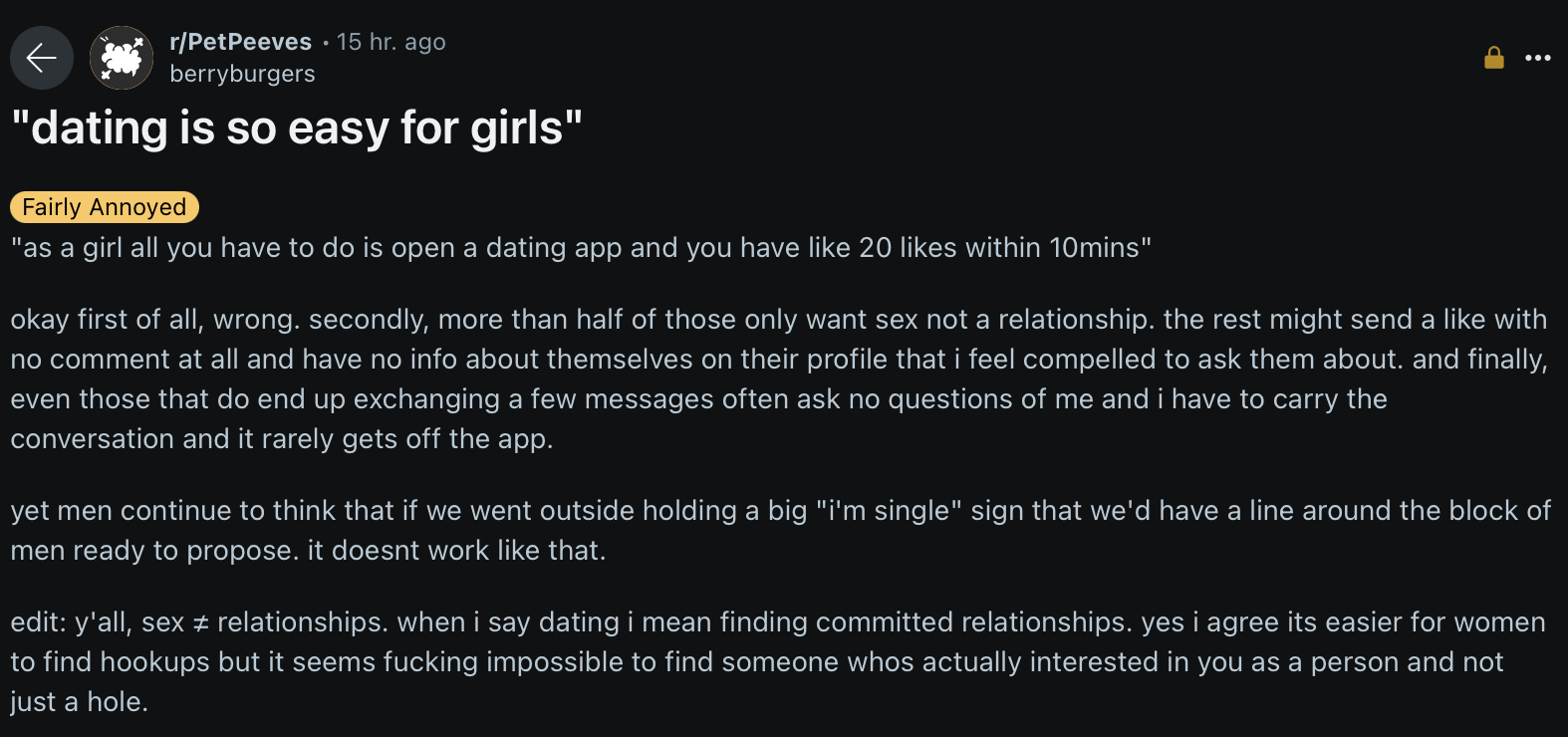
Task: Open berryburgers user profile
Action: click(242, 74)
